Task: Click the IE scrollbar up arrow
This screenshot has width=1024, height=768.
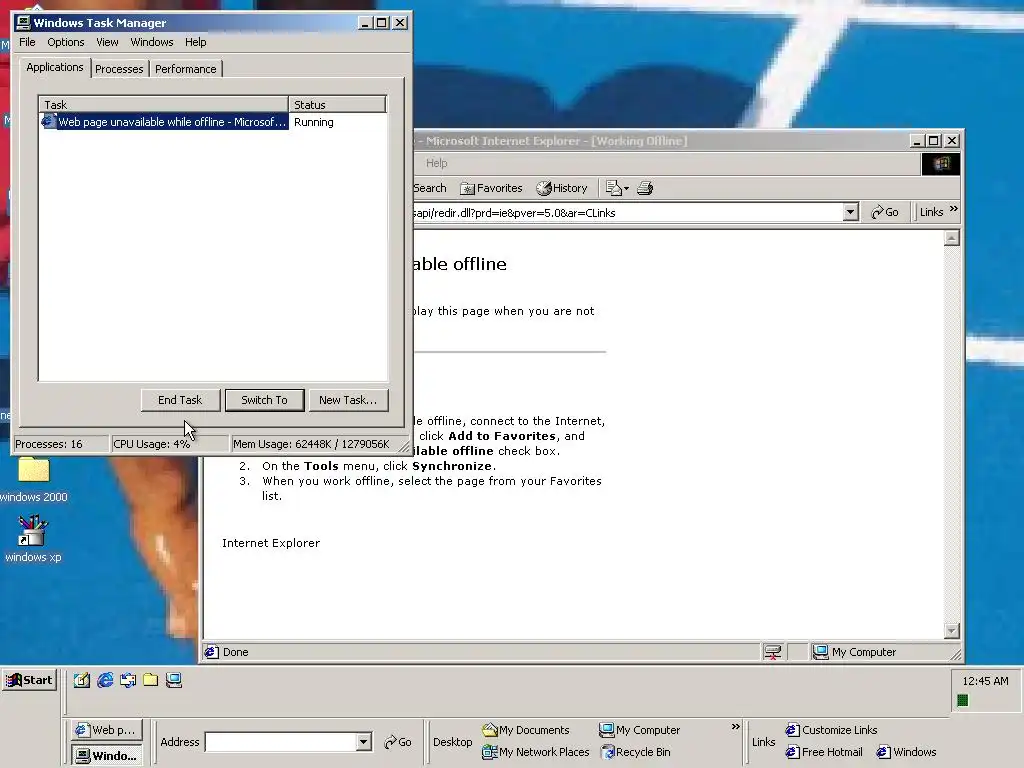Action: point(952,238)
